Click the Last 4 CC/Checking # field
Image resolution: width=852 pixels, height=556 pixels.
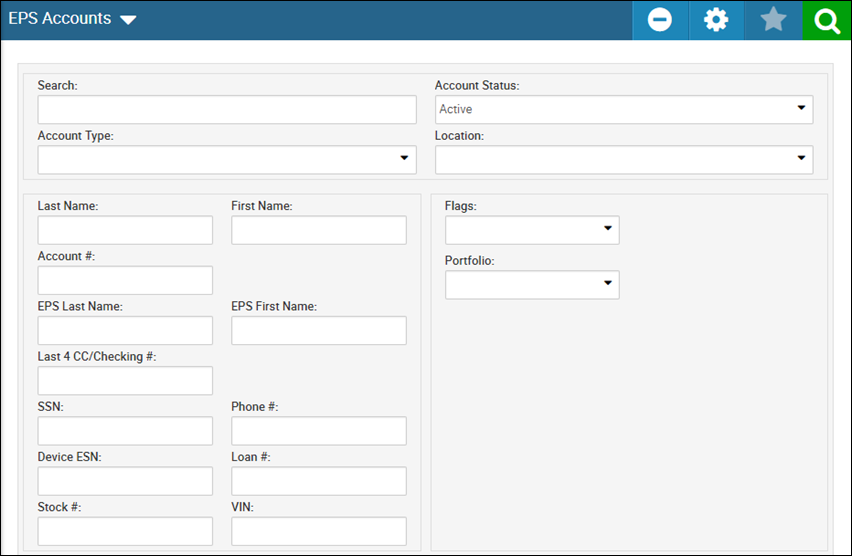pyautogui.click(x=125, y=380)
